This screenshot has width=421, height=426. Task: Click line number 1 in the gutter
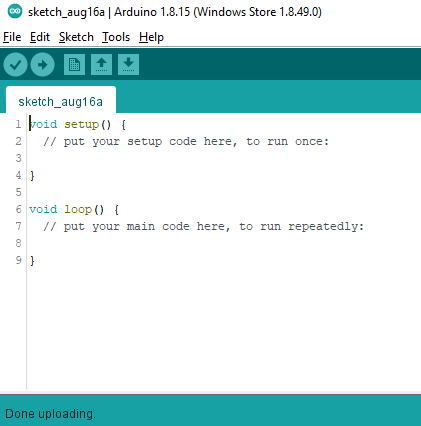click(x=18, y=124)
